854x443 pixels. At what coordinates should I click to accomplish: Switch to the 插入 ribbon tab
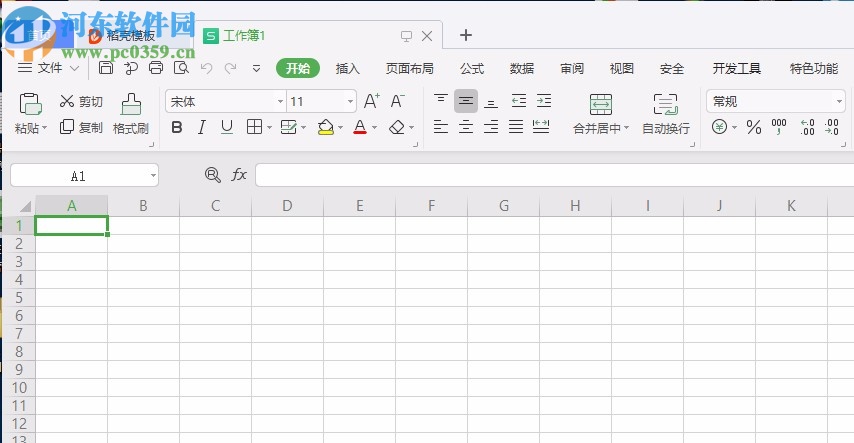tap(347, 69)
